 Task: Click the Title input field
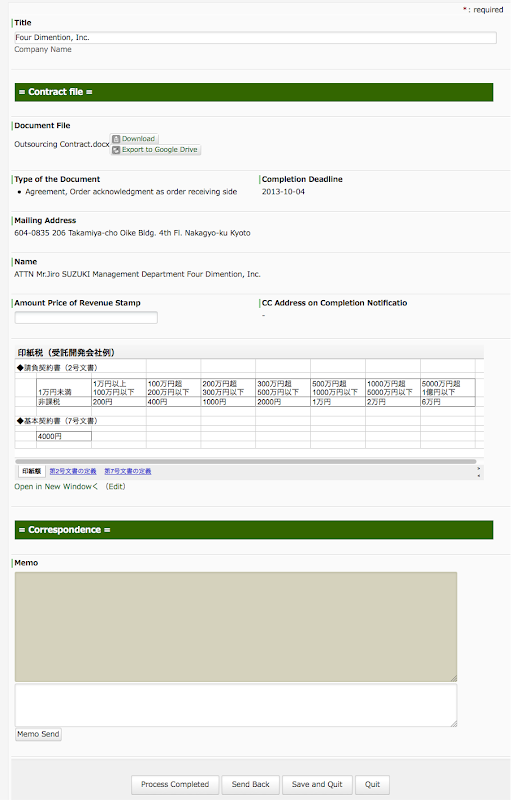click(256, 38)
